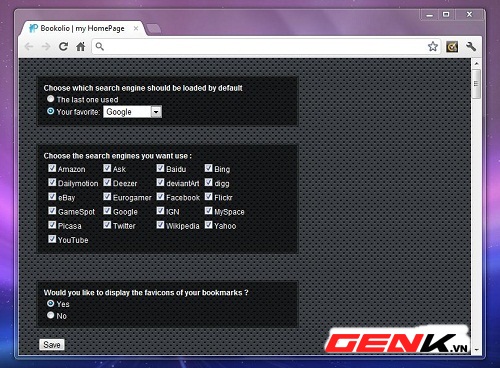Disable the eBay search engine
500x368 pixels.
point(52,196)
